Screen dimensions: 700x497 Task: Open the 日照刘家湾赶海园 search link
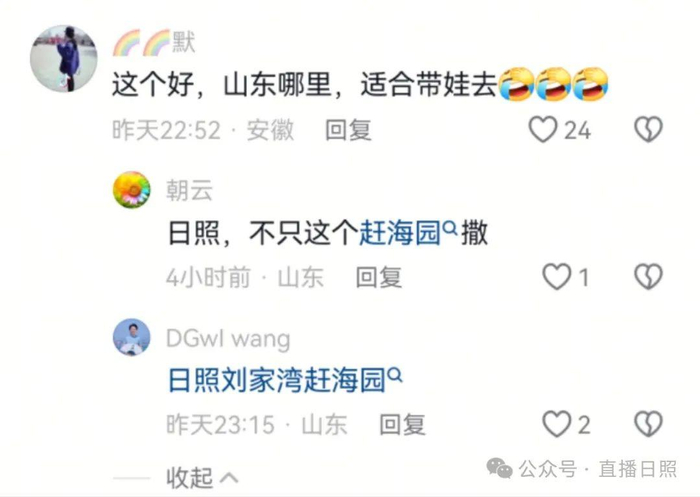[x=276, y=380]
